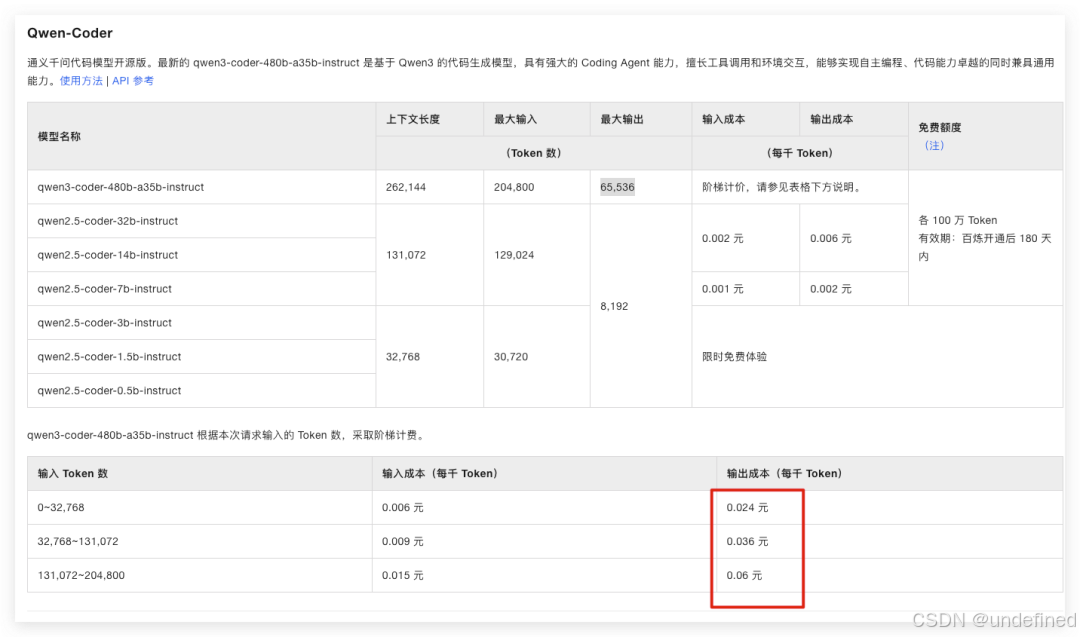1080x637 pixels.
Task: Click the 免费额度 header
Action: [x=939, y=127]
